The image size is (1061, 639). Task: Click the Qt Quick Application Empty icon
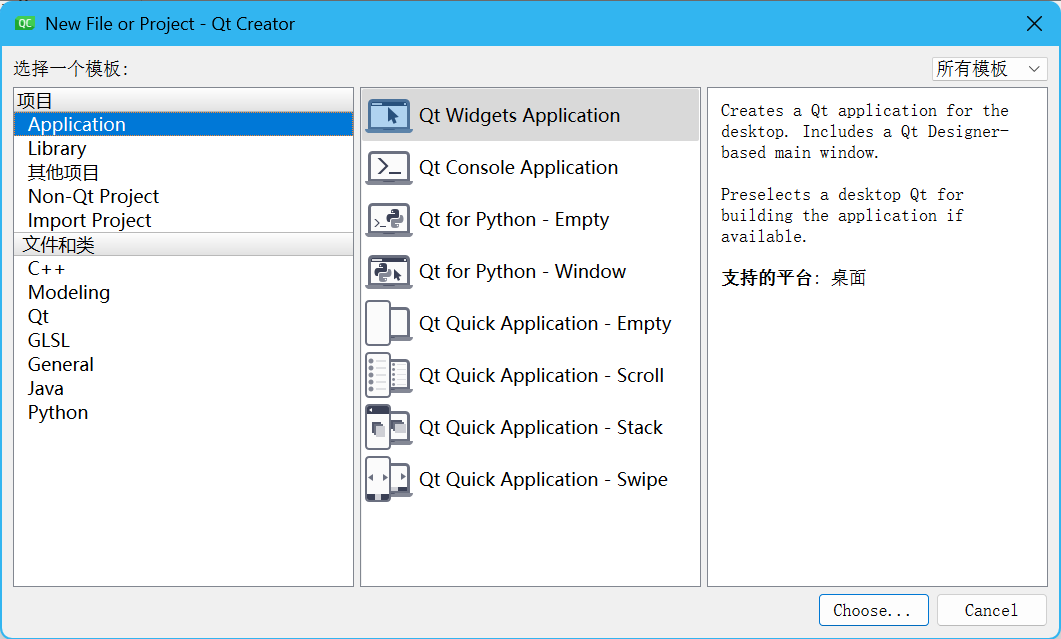pyautogui.click(x=388, y=324)
